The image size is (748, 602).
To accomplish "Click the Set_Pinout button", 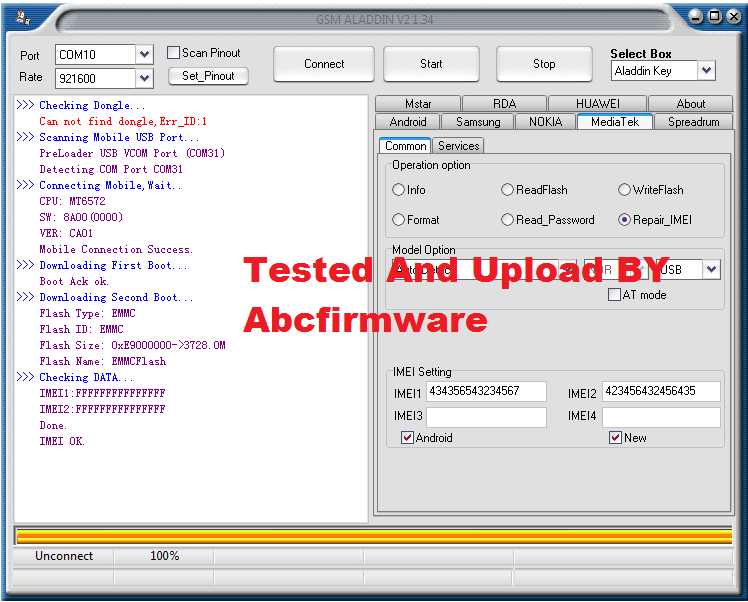I will tap(208, 76).
